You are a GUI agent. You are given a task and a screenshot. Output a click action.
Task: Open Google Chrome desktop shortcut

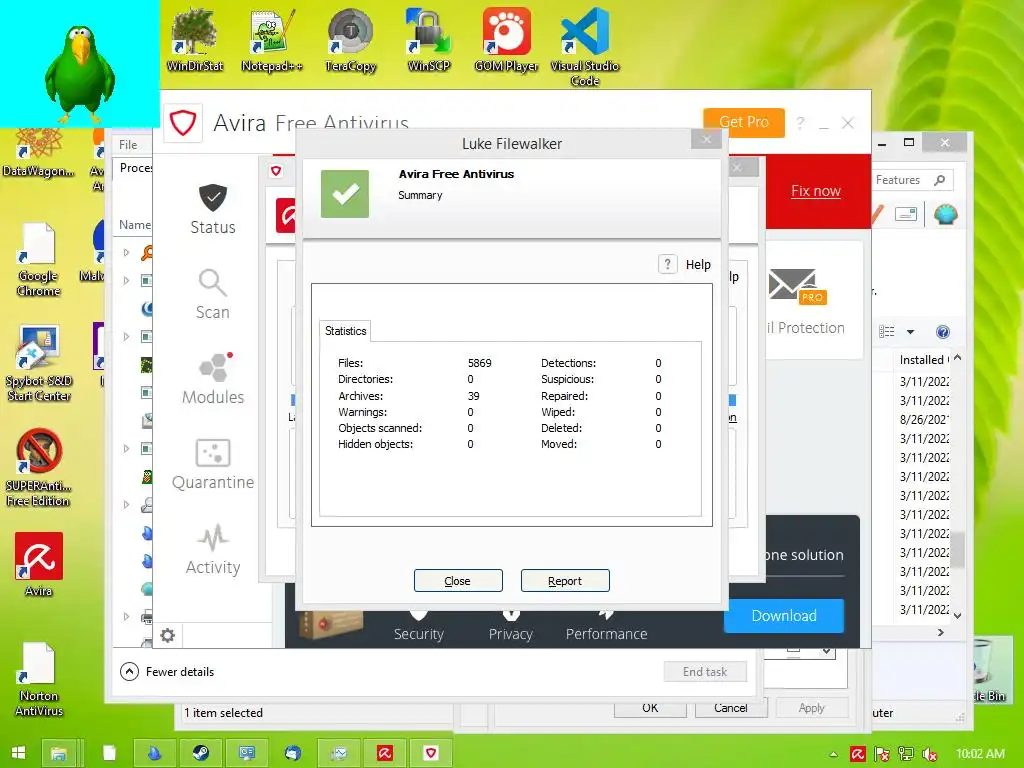point(38,259)
